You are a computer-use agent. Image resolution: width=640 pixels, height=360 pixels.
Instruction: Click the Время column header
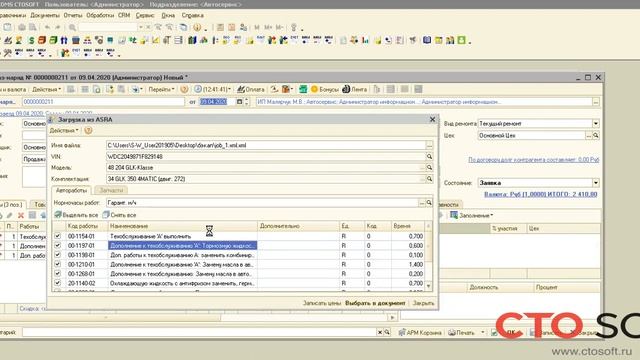pos(408,226)
